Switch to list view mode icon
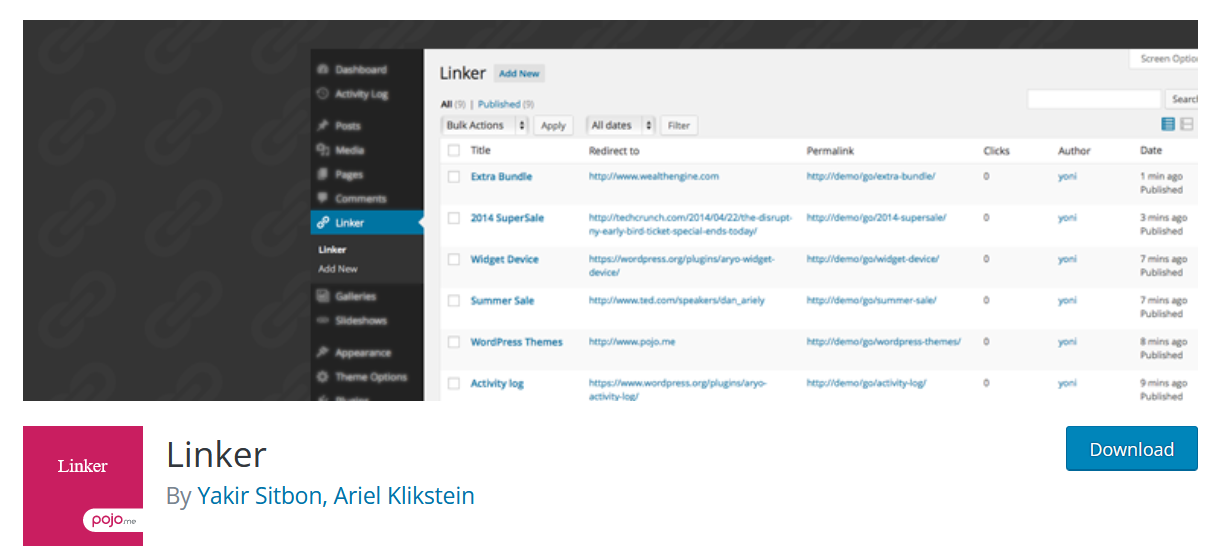Image resolution: width=1216 pixels, height=557 pixels. 1168,124
